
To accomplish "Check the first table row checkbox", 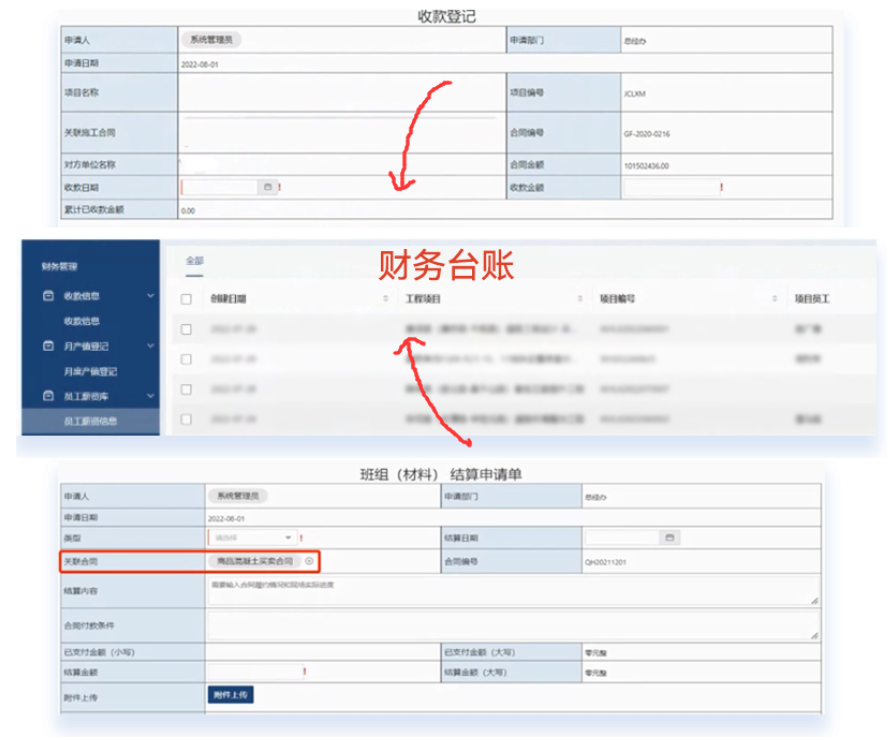I will tap(186, 328).
